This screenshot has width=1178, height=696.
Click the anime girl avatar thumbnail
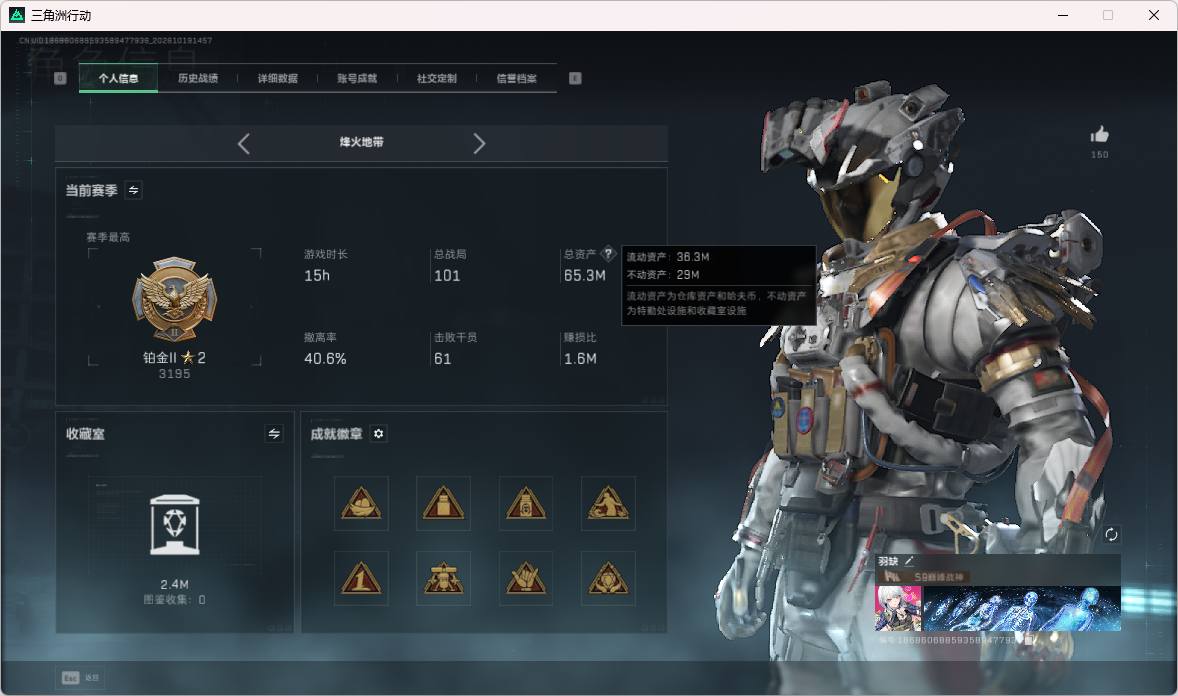click(899, 608)
